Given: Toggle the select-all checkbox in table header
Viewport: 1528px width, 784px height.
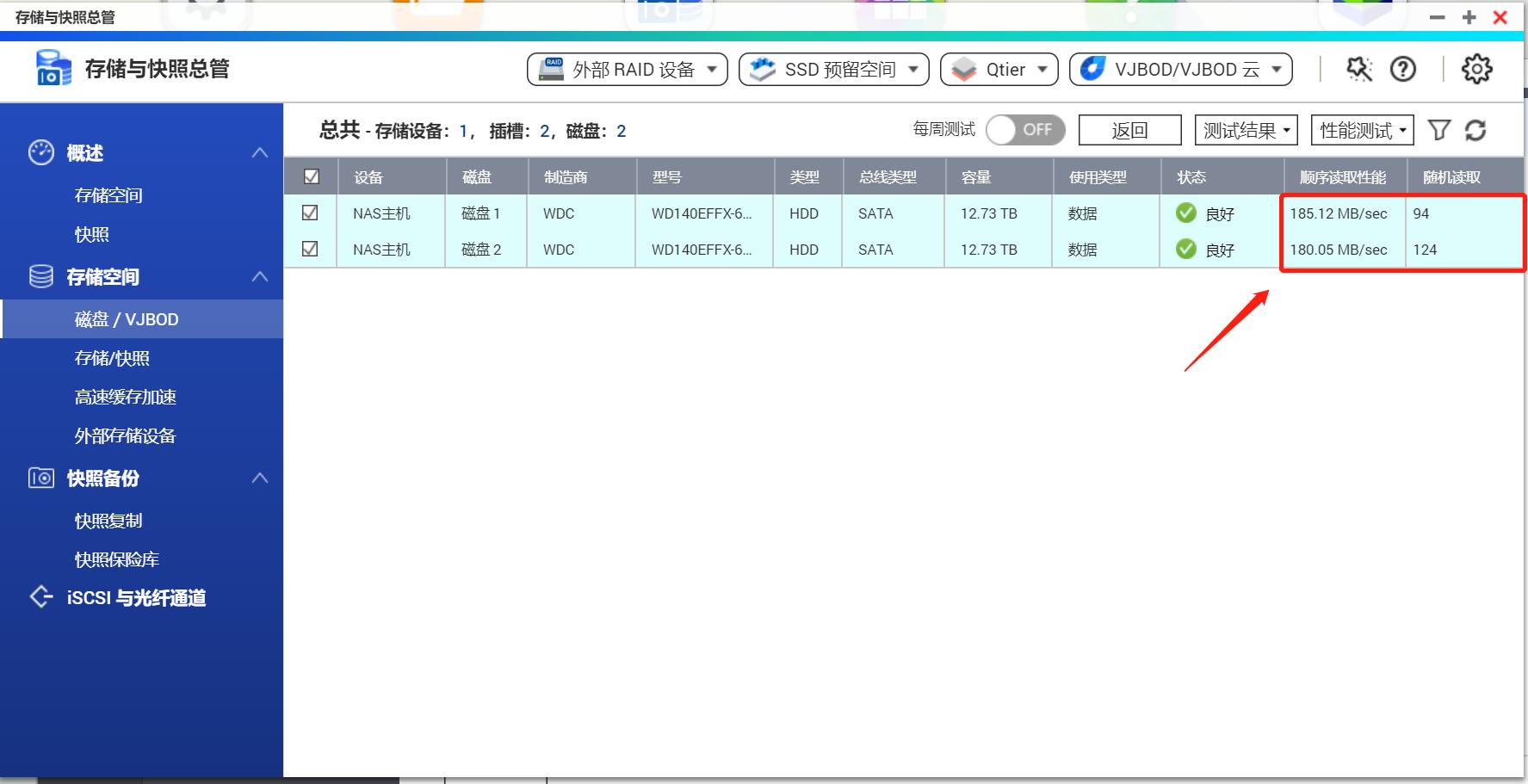Looking at the screenshot, I should (x=311, y=176).
